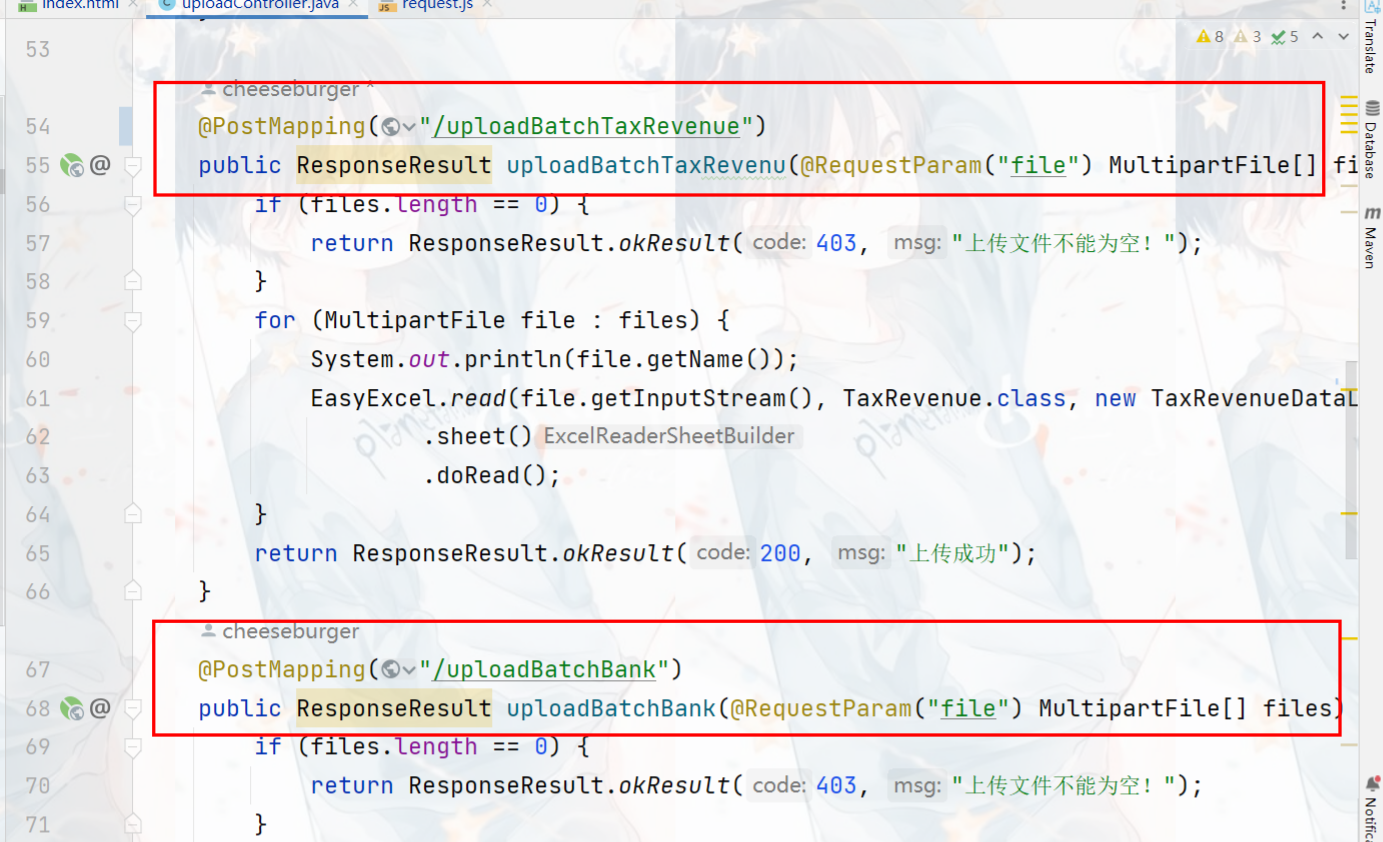Click the Spring bean gutter icon on line 68
This screenshot has height=842, width=1383.
coord(72,709)
